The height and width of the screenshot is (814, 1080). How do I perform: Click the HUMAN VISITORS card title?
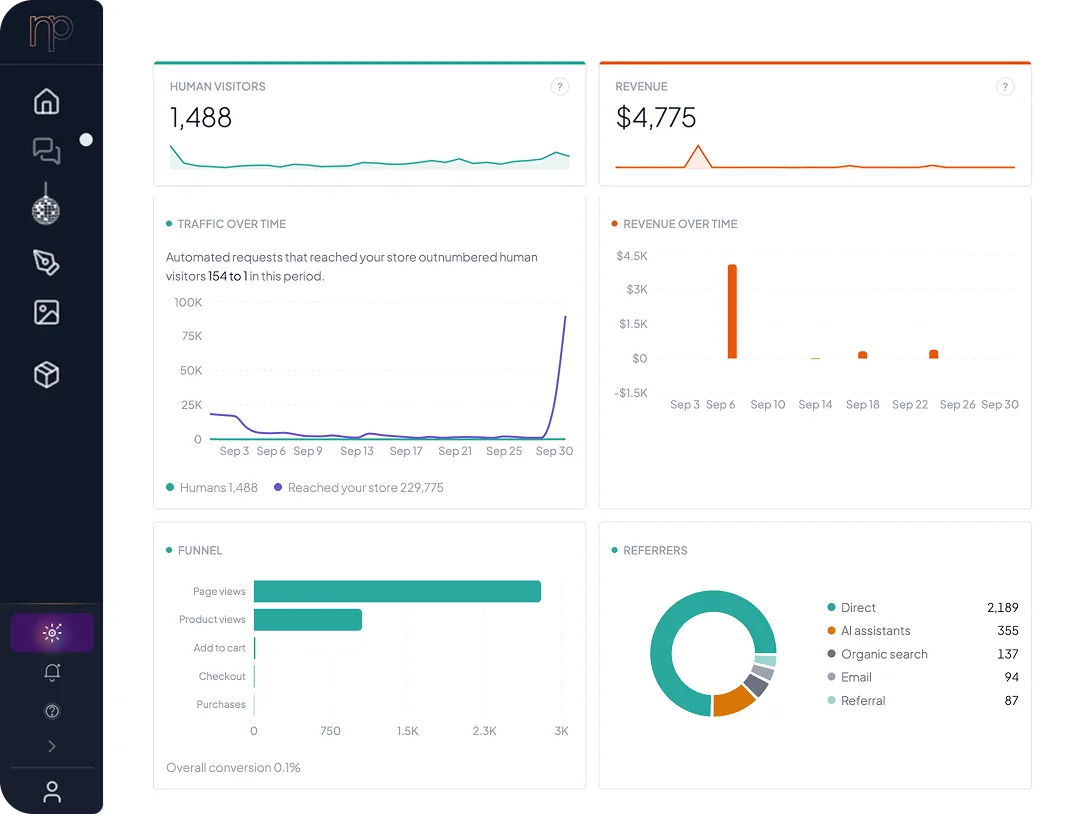[x=218, y=87]
